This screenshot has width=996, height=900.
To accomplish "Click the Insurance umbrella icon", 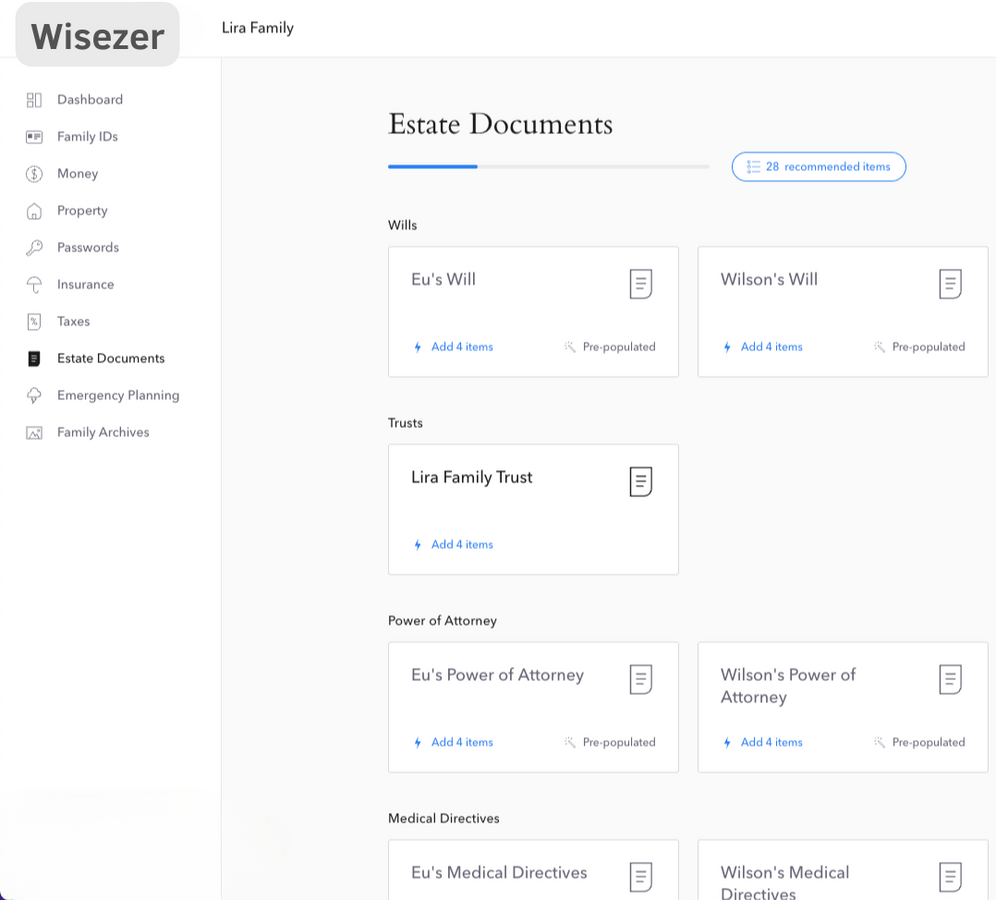I will point(34,285).
